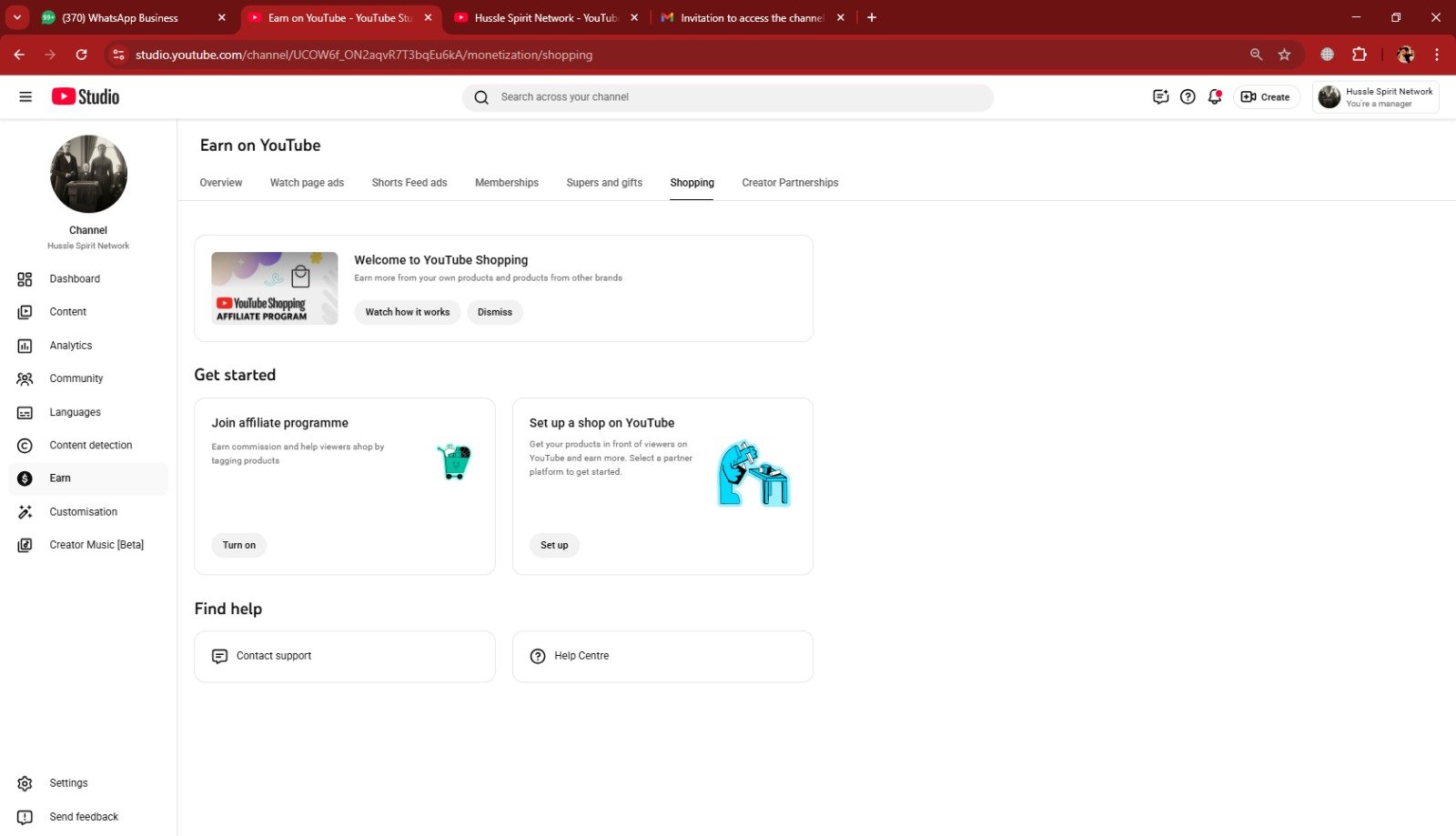
Task: Click the search across your channel field
Action: [x=728, y=97]
